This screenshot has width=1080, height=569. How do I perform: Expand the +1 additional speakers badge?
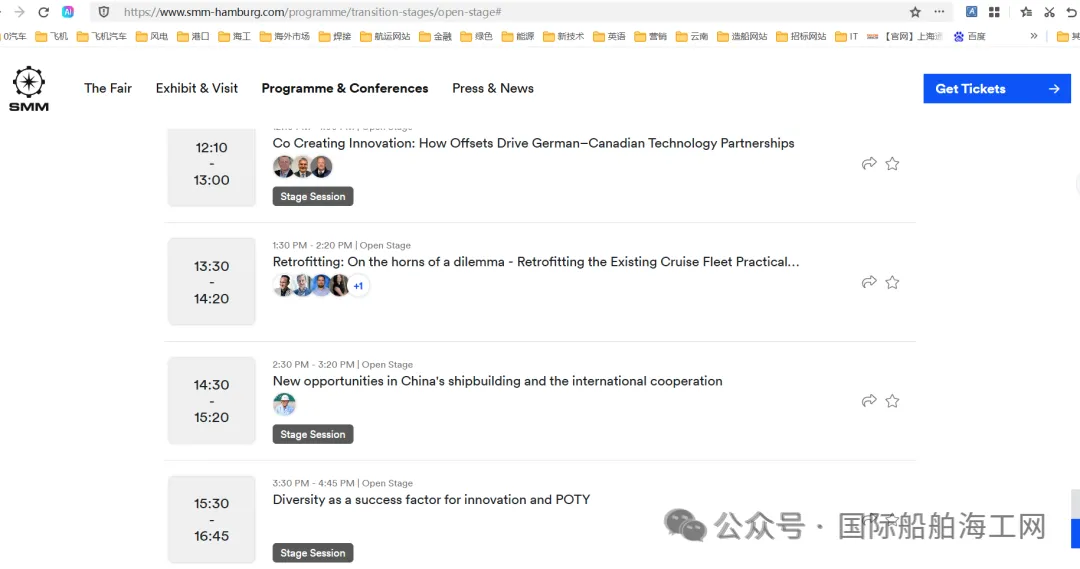(x=358, y=286)
